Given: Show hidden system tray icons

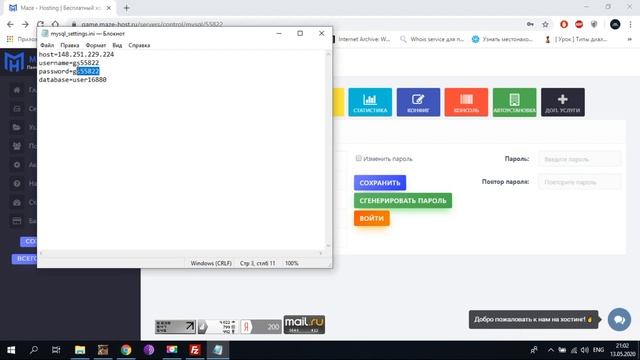Looking at the screenshot, I should tap(551, 350).
